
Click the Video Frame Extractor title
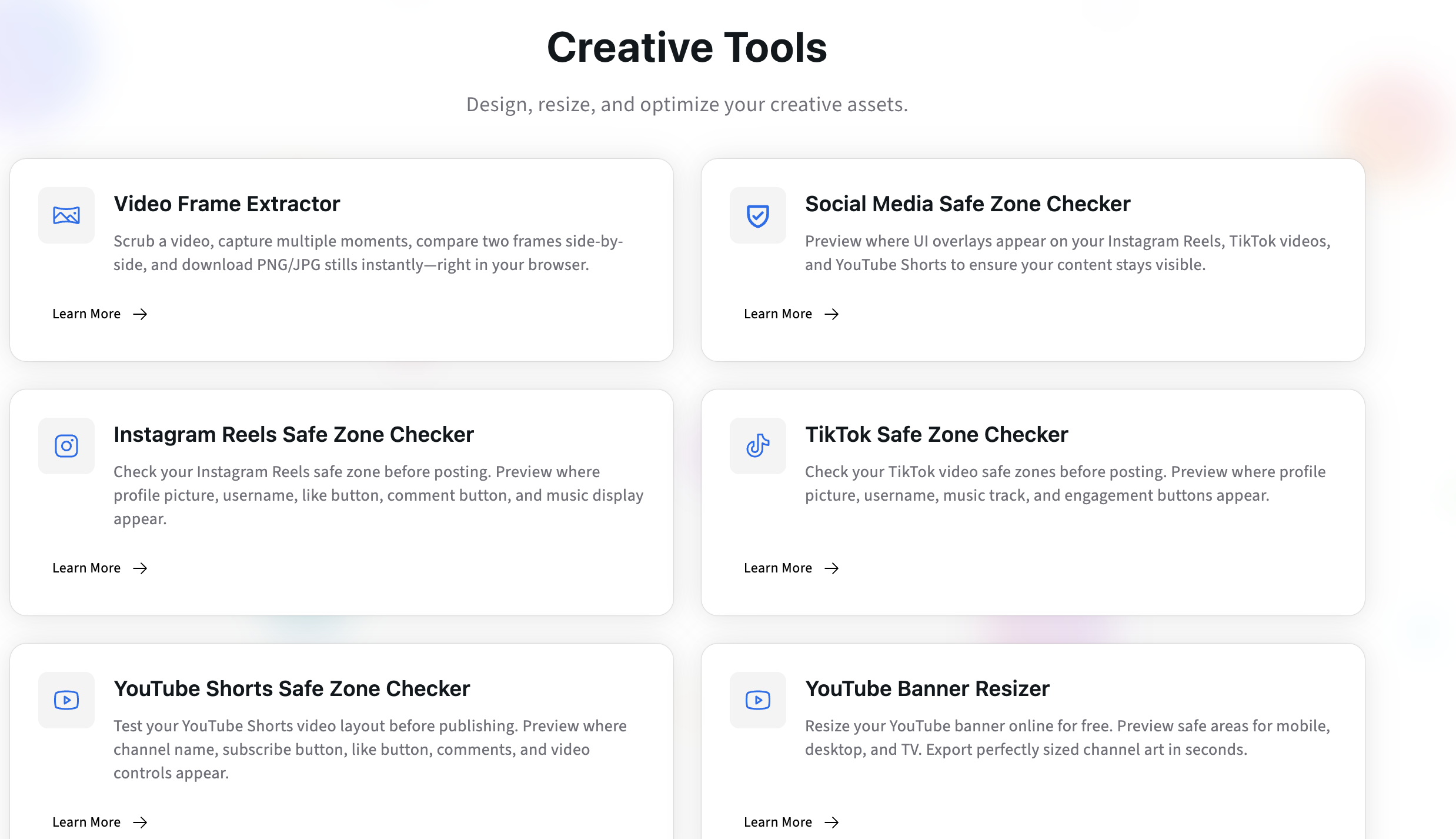[226, 204]
